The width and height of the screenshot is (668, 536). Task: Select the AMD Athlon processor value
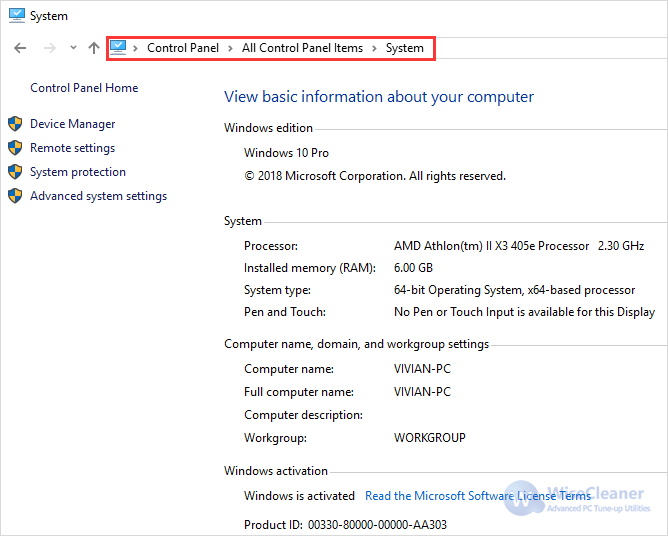[519, 246]
